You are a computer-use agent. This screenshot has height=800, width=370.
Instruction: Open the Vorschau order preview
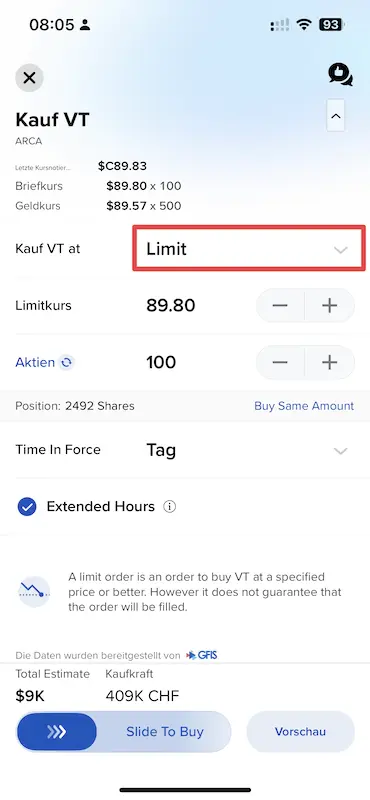click(x=300, y=732)
